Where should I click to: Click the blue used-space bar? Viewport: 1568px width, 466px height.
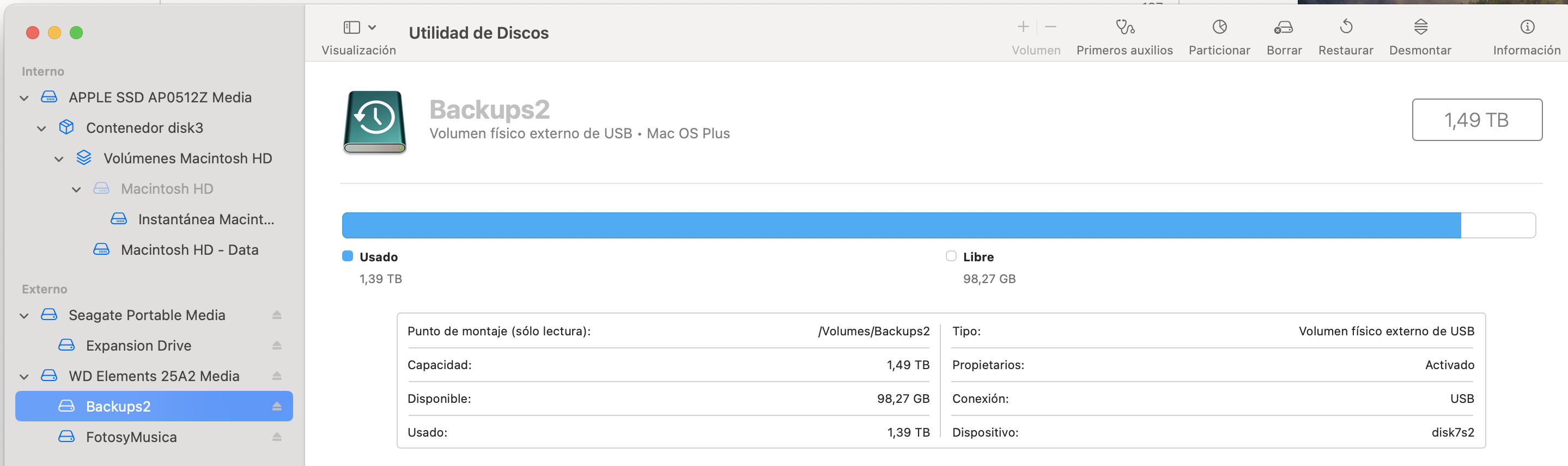901,226
